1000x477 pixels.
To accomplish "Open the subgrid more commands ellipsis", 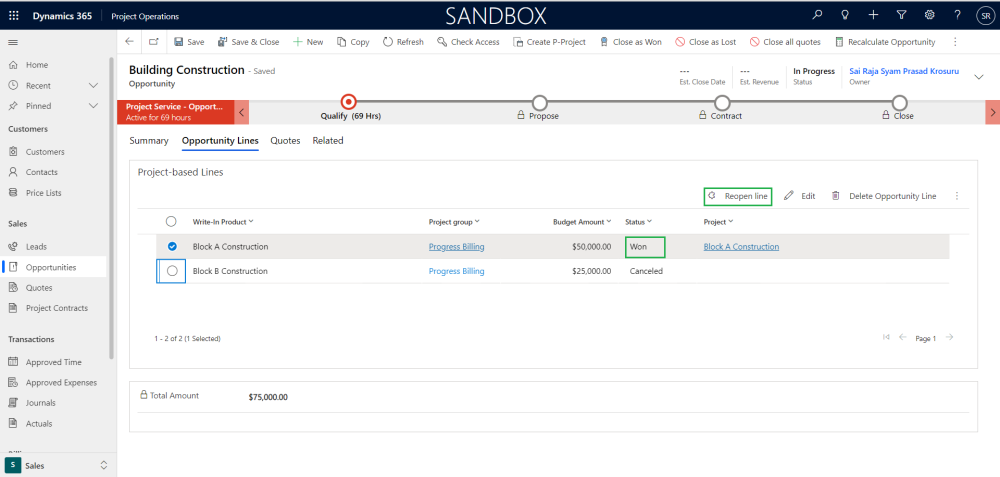I will coord(957,196).
